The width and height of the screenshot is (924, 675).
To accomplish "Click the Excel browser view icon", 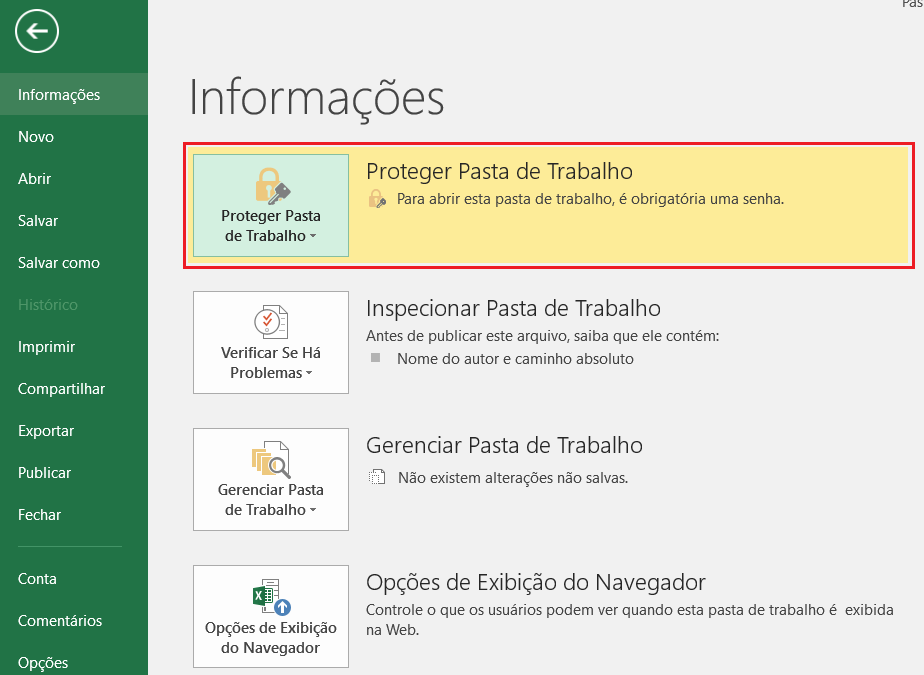I will pos(271,596).
